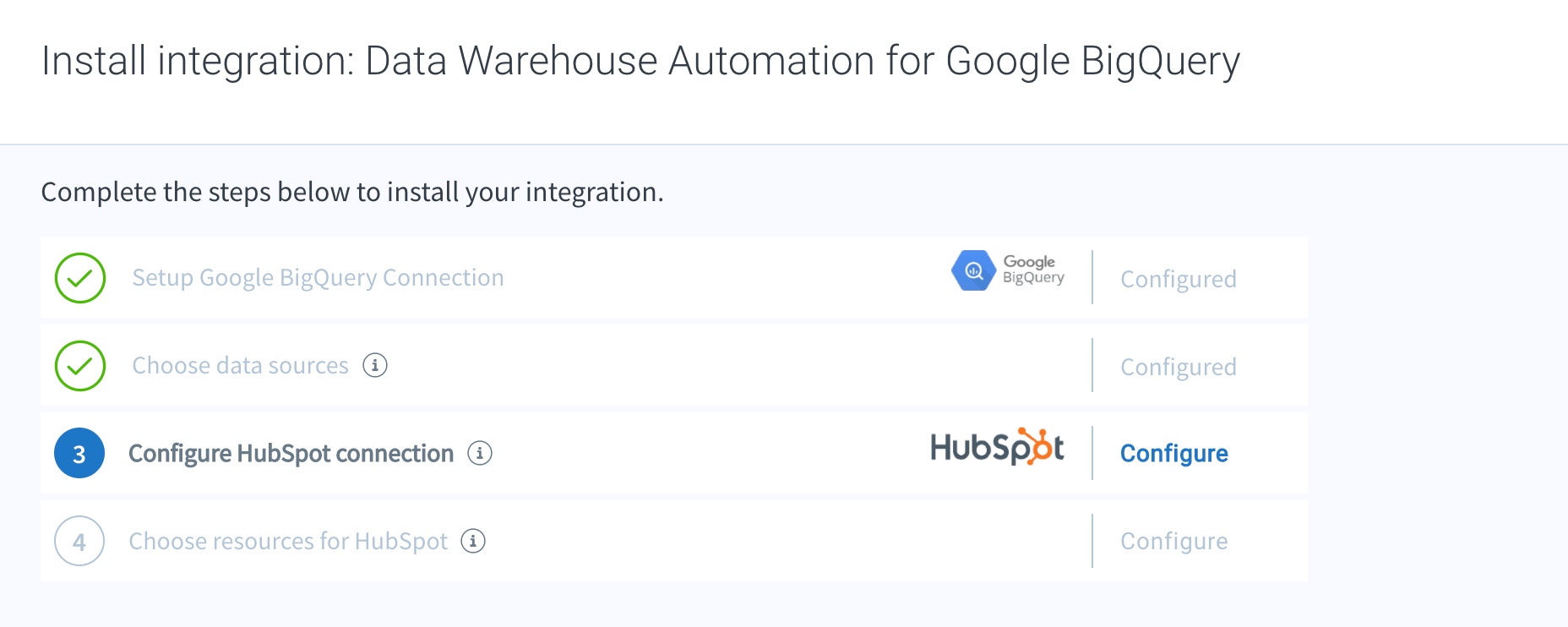Image resolution: width=1568 pixels, height=627 pixels.
Task: Click the green checkmark beside Choose data sources
Action: pos(80,366)
